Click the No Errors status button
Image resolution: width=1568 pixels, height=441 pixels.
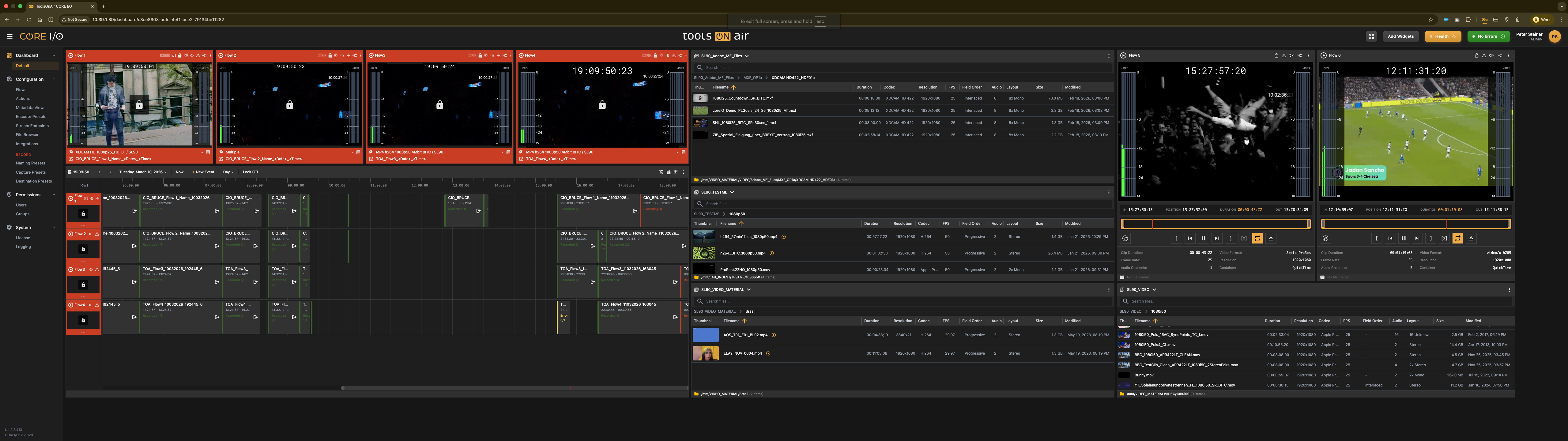pos(1488,36)
